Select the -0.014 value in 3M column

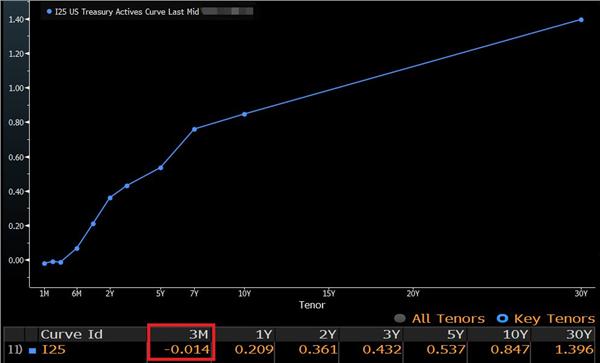point(187,350)
